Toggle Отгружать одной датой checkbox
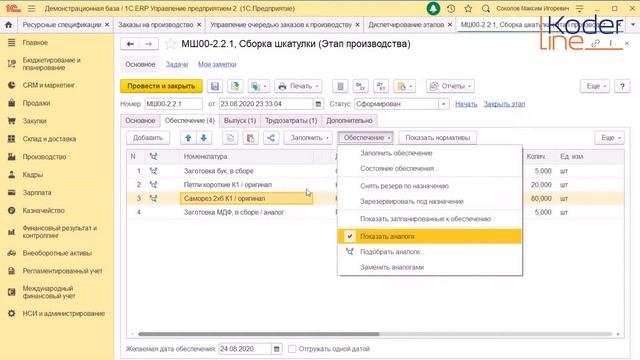Screen dimensions: 640x360 292,349
